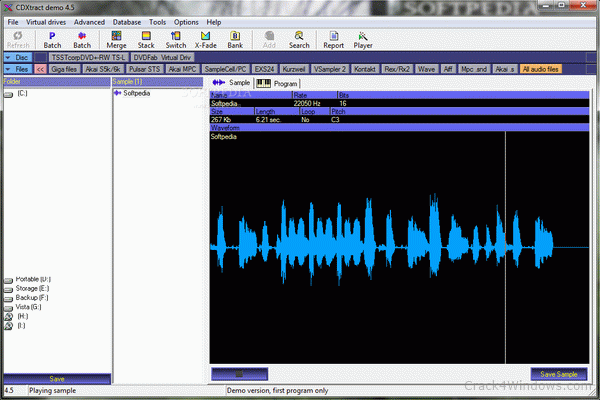Click the Stack toolbar icon
Image resolution: width=600 pixels, height=400 pixels.
(x=146, y=40)
